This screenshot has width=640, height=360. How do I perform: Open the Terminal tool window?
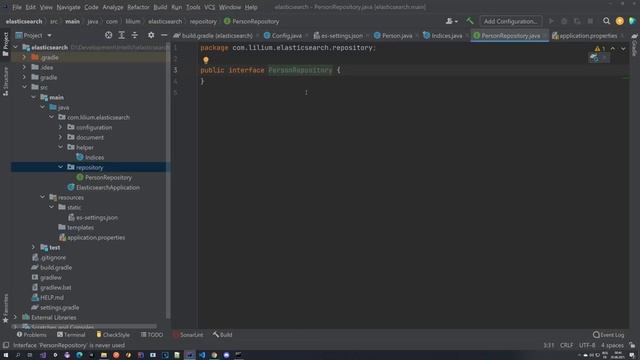71,335
